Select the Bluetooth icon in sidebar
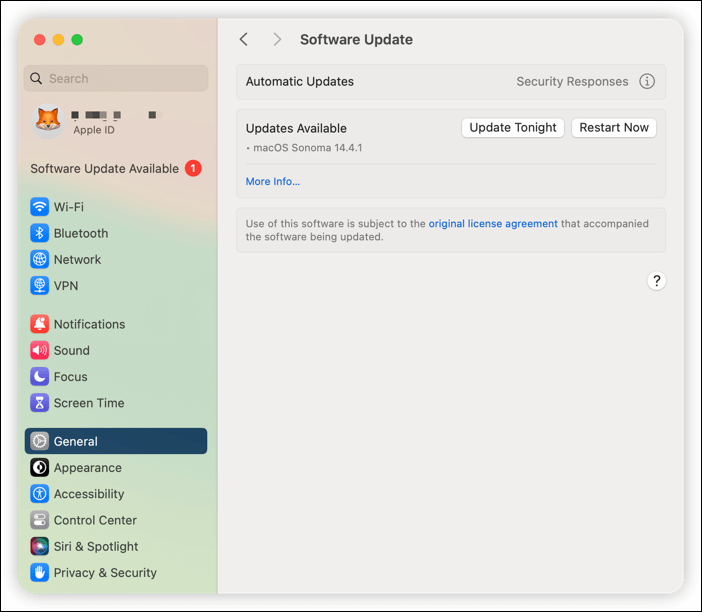Image resolution: width=702 pixels, height=612 pixels. [39, 233]
